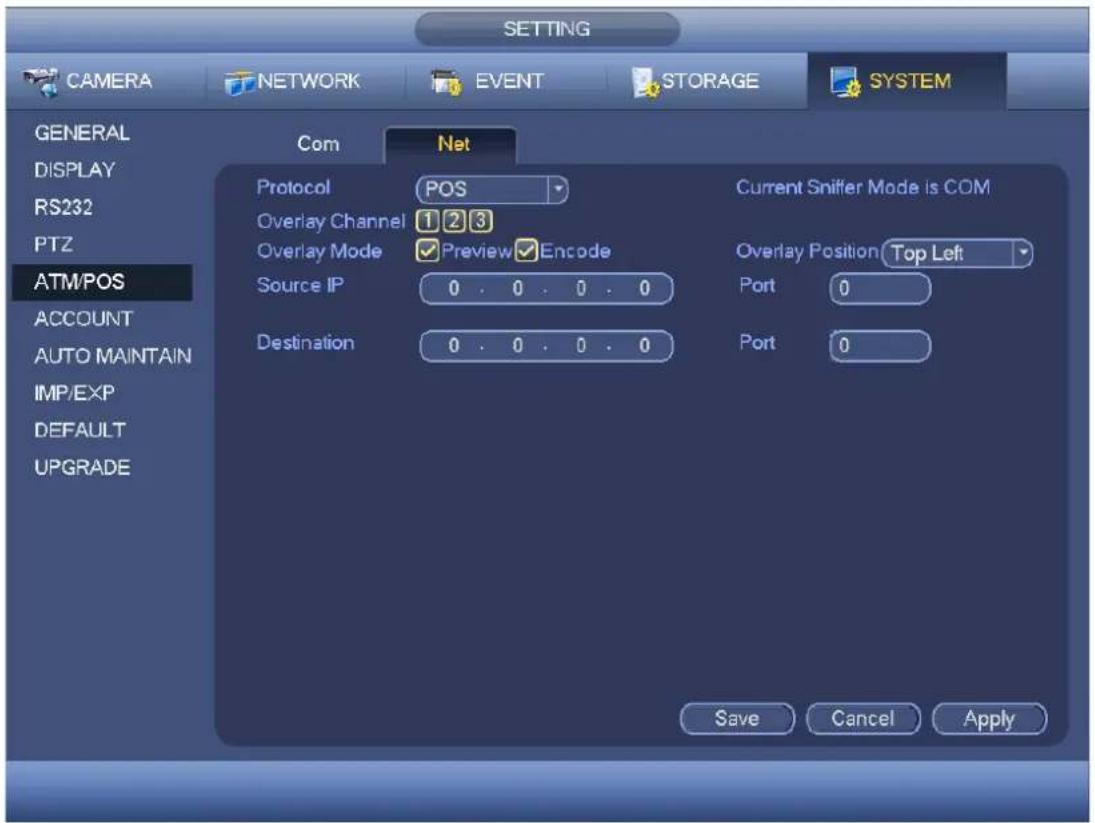Open the ACCOUNT sidebar section

83,319
